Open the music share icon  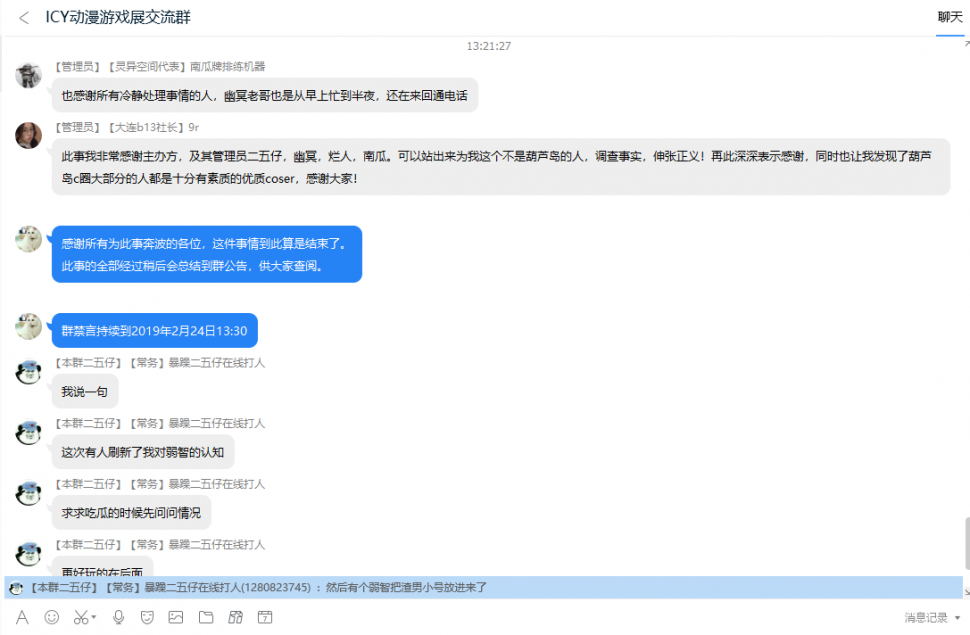[235, 617]
